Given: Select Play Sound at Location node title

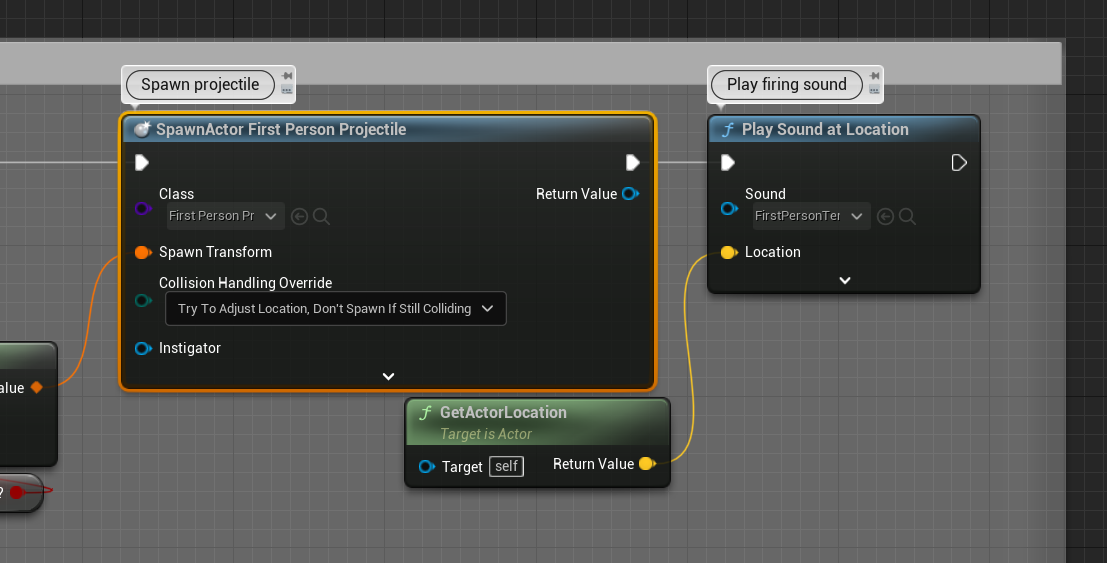Looking at the screenshot, I should [825, 129].
